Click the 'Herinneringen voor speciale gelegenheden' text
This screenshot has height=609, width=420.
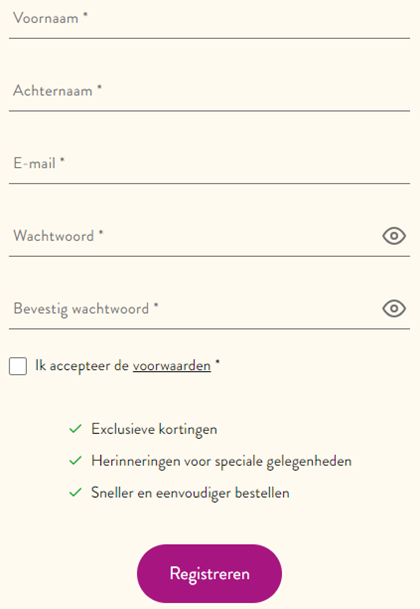pyautogui.click(x=221, y=461)
